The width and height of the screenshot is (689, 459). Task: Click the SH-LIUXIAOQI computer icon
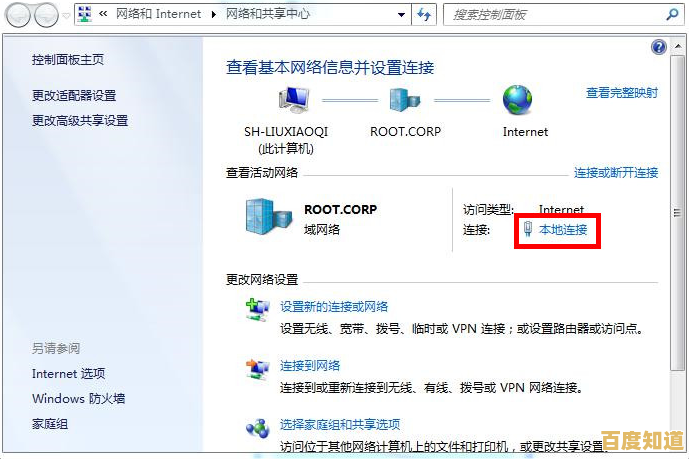click(x=294, y=99)
